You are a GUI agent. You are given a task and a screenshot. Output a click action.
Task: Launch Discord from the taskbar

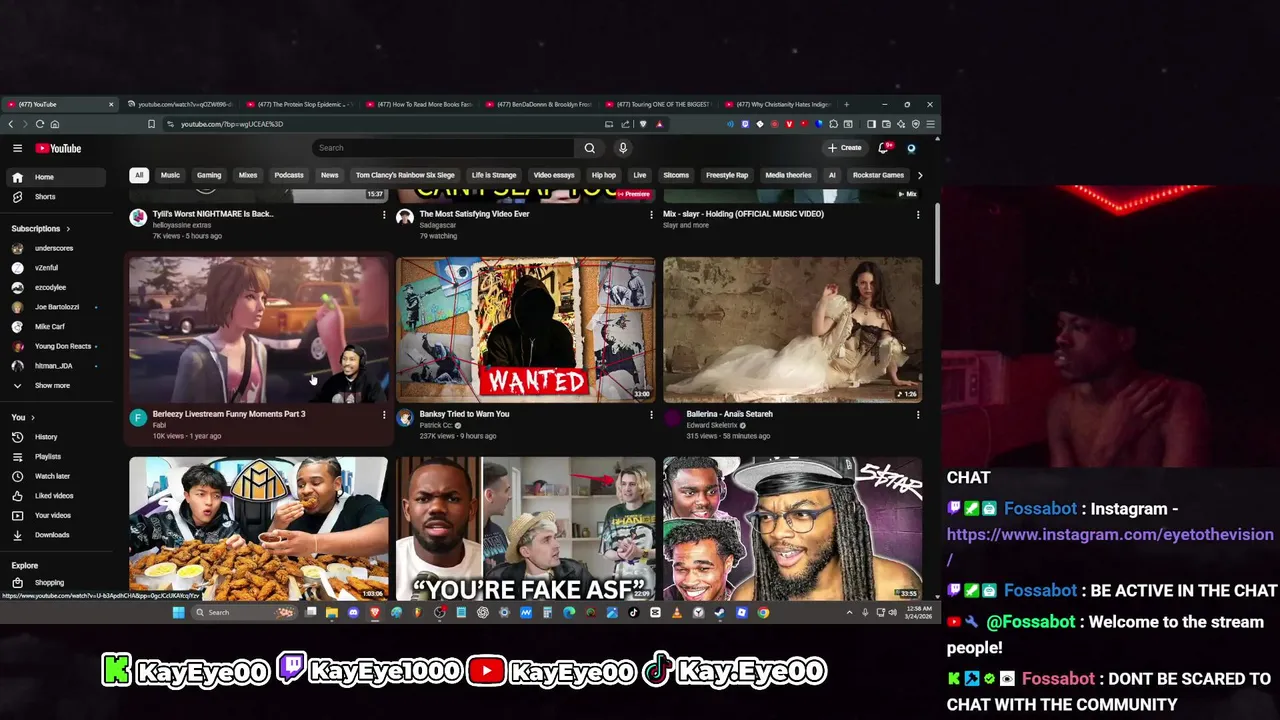pos(353,612)
